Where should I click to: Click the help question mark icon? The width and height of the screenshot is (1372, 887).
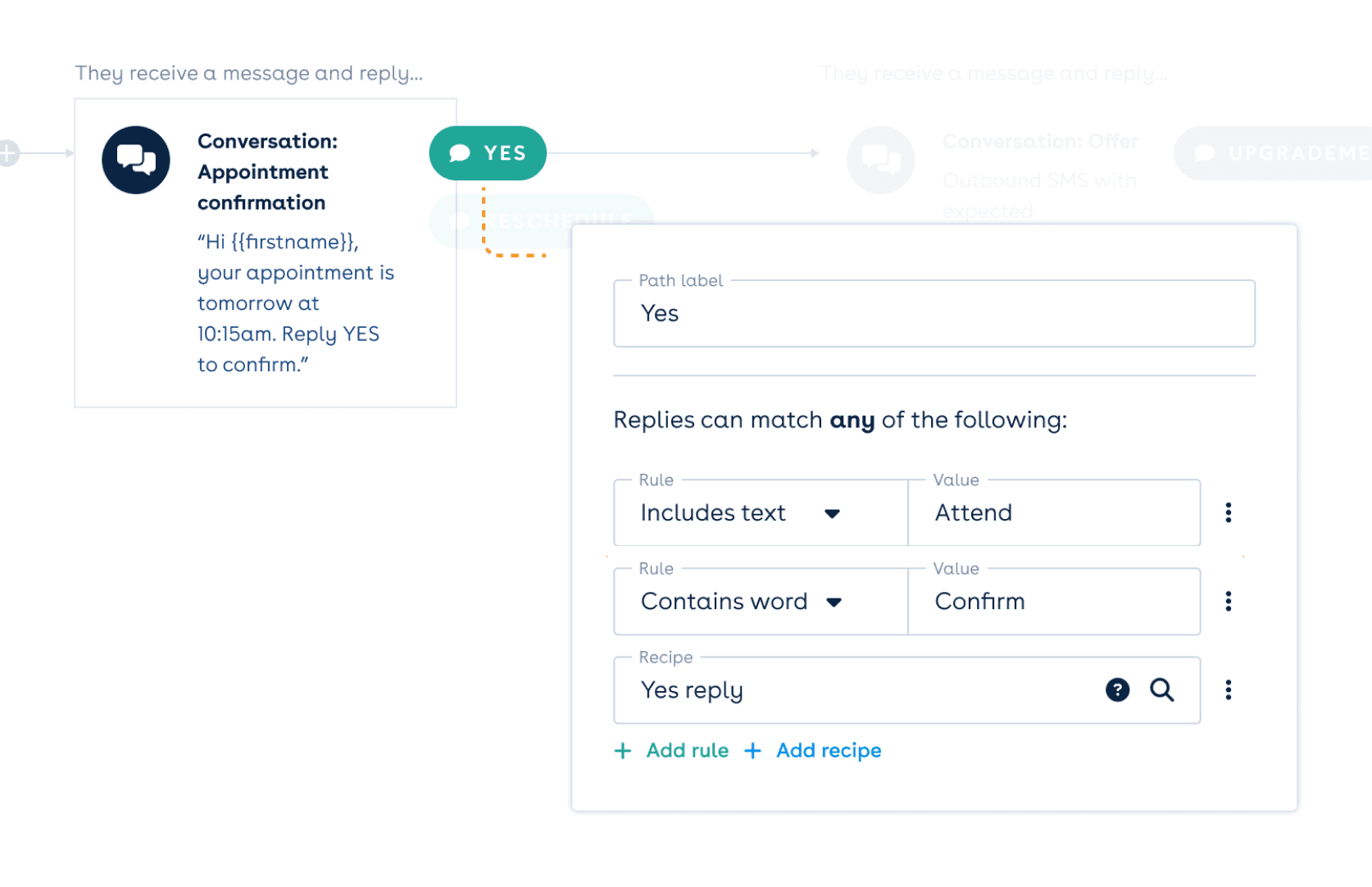[1117, 690]
